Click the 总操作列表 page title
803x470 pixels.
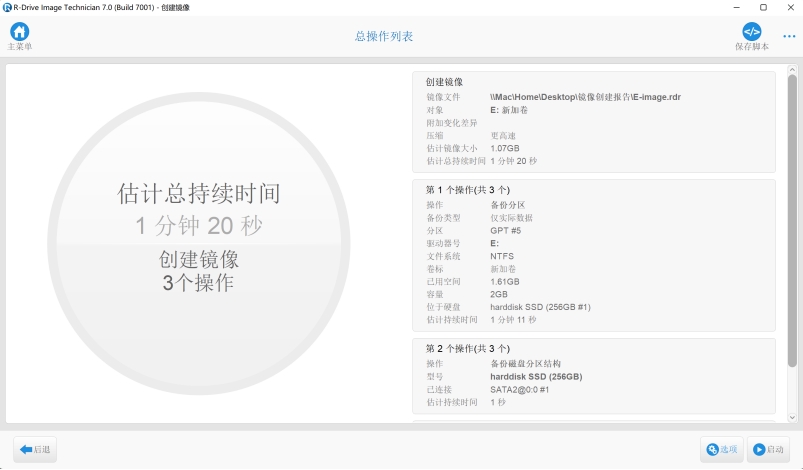pos(384,37)
